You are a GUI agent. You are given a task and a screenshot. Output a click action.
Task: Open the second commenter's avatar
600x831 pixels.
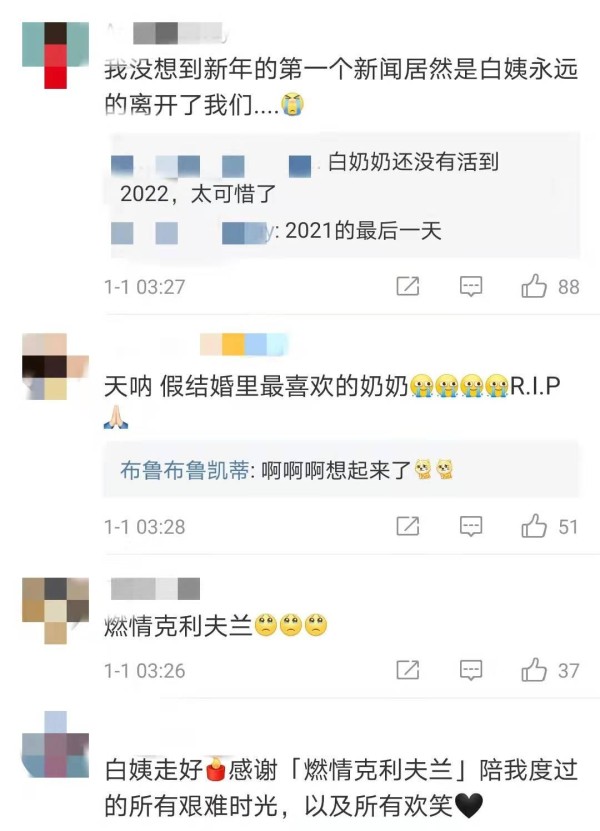click(x=55, y=366)
